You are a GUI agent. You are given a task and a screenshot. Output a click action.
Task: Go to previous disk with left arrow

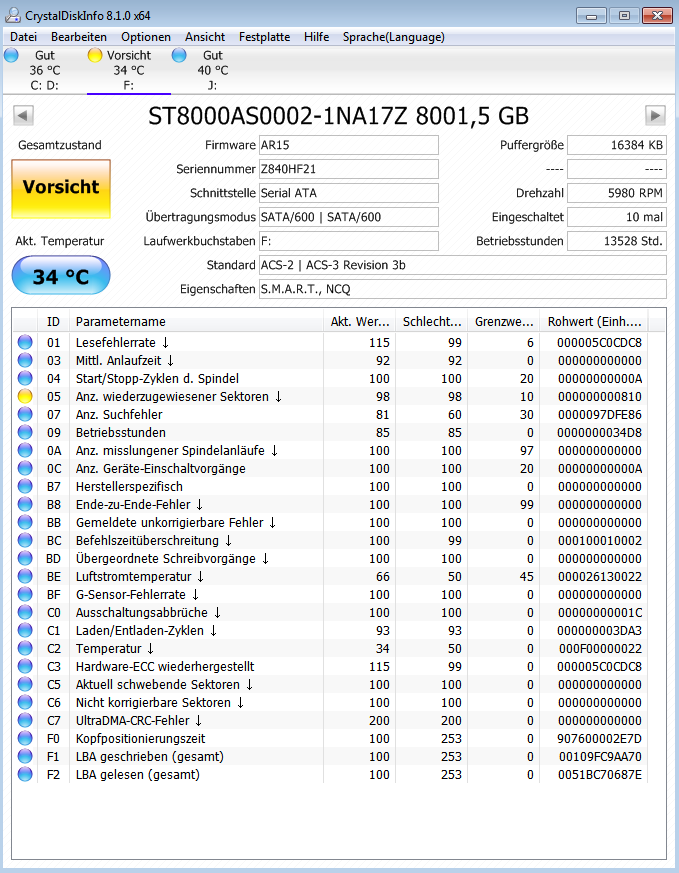[x=23, y=116]
